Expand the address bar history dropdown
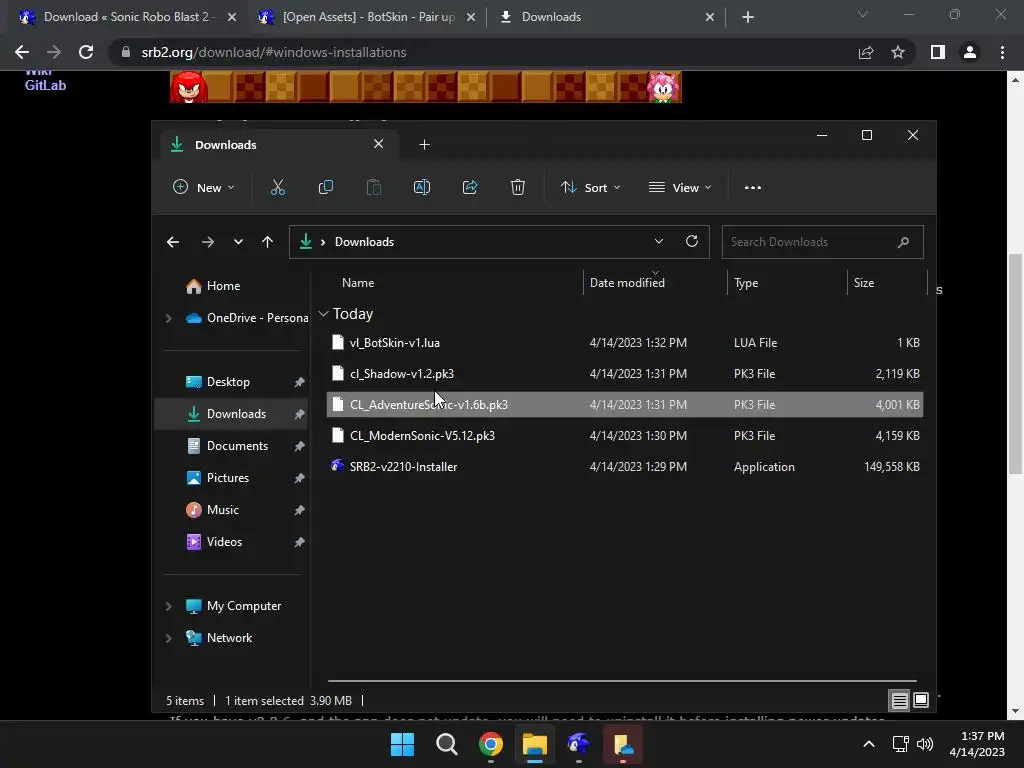This screenshot has width=1024, height=768. 659,241
